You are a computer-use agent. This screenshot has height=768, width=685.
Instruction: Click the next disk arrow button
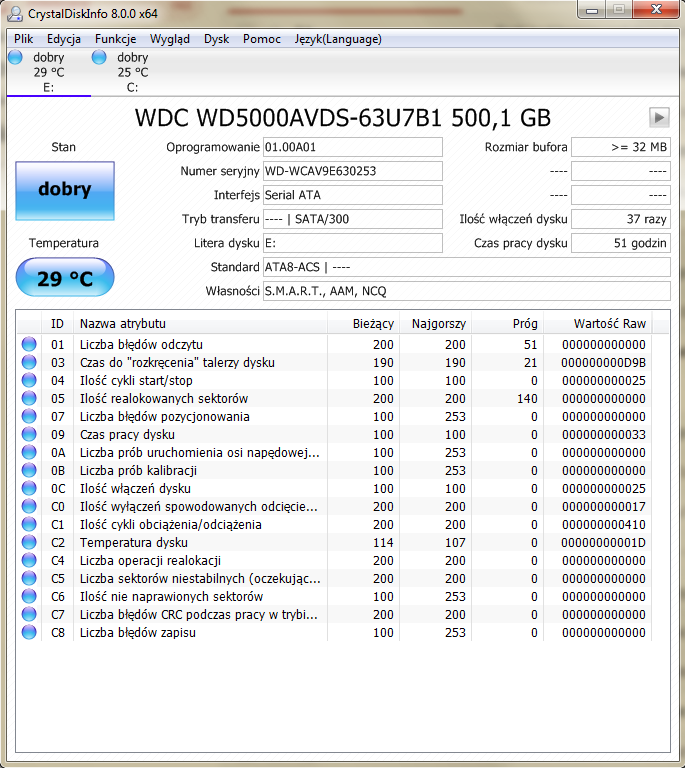click(x=659, y=118)
